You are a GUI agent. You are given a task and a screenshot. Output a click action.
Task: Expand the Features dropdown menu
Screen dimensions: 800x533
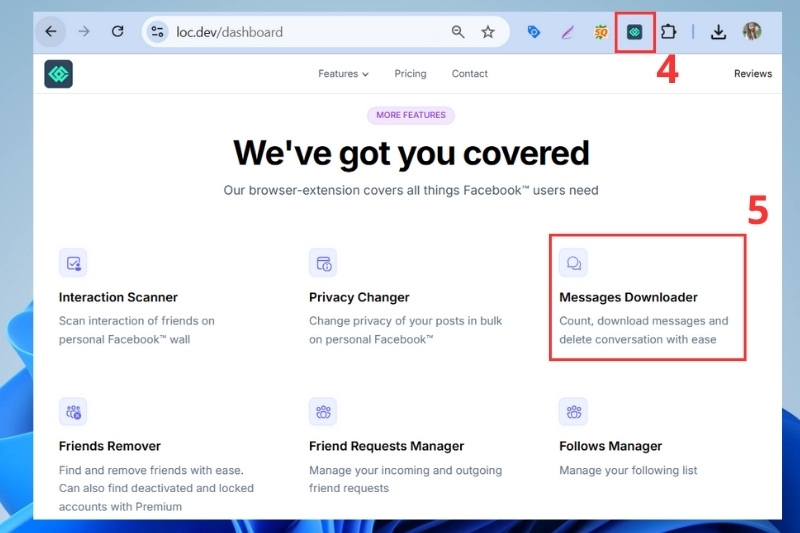point(343,74)
